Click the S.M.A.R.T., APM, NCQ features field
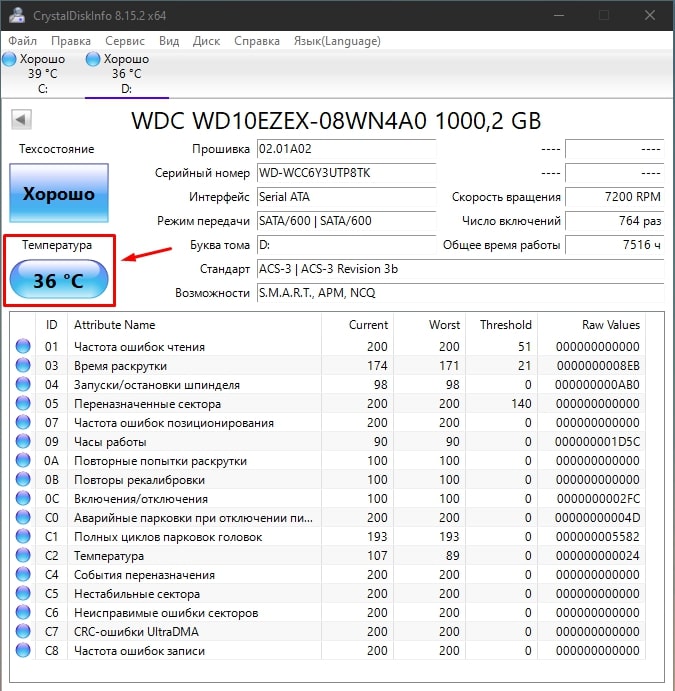The width and height of the screenshot is (675, 691). tap(460, 293)
